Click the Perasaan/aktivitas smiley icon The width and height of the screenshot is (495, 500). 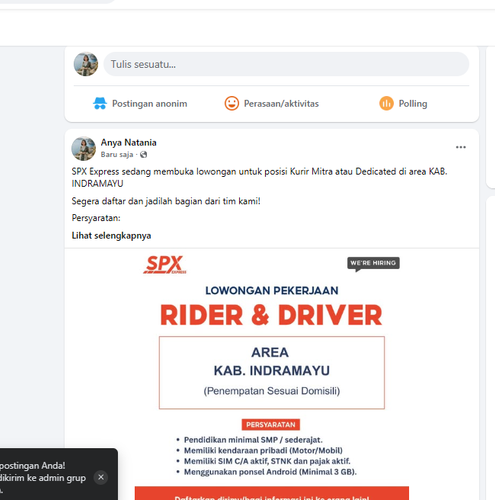click(232, 103)
